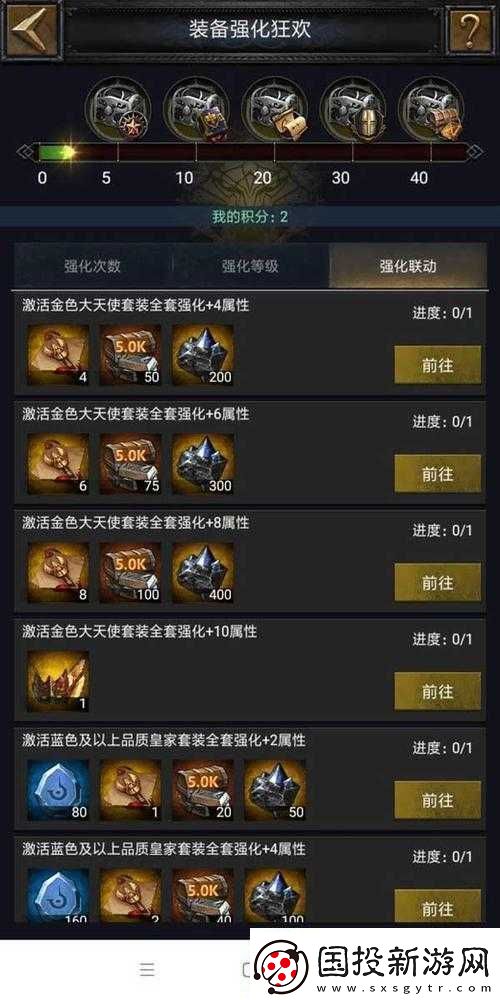Switch to the 强化等级 tab
This screenshot has width=500, height=1000.
click(x=250, y=266)
